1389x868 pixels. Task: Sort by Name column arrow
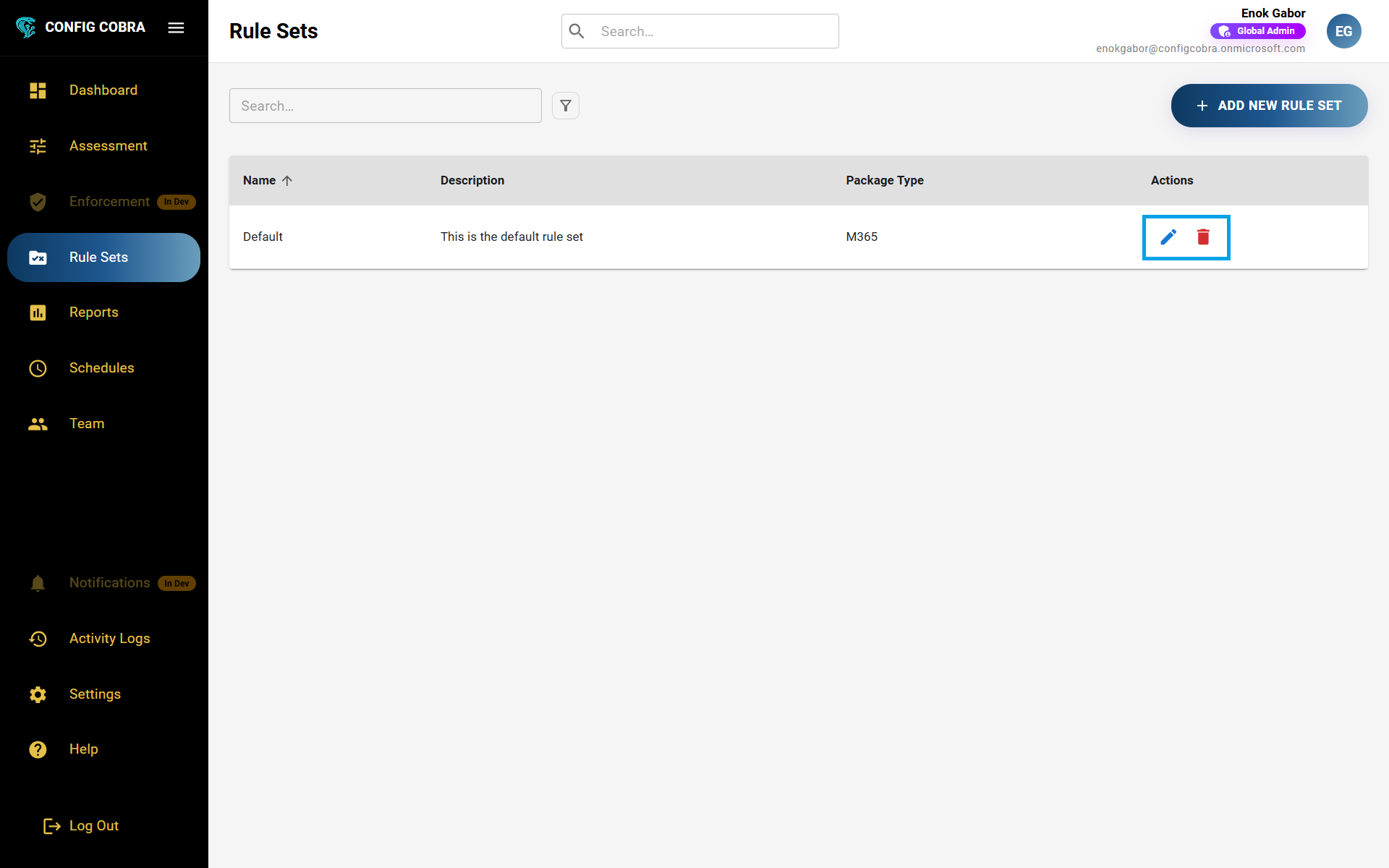[287, 181]
